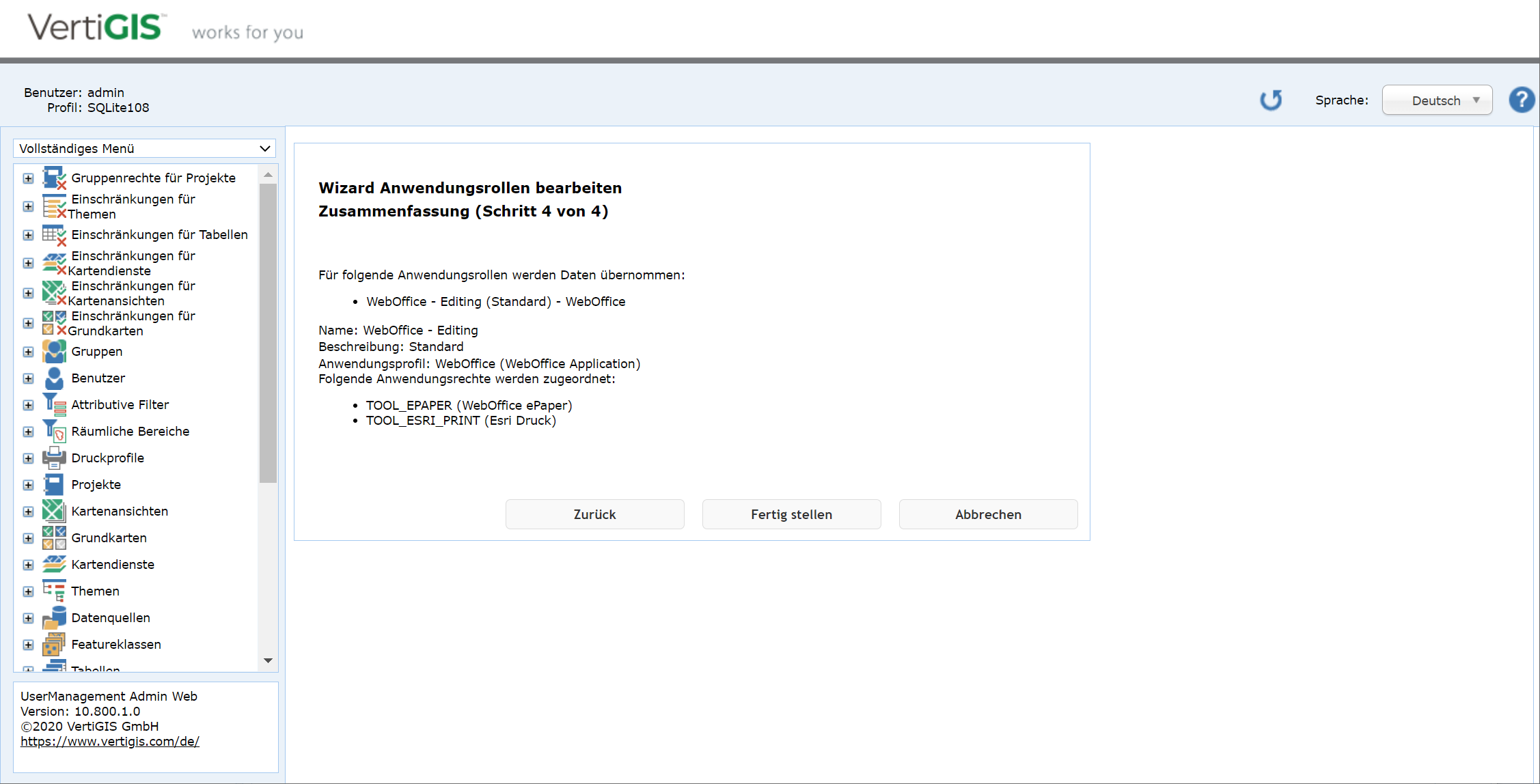Viewport: 1540px width, 784px height.
Task: Click the scrollbar down arrow in the menu tree
Action: point(269,660)
